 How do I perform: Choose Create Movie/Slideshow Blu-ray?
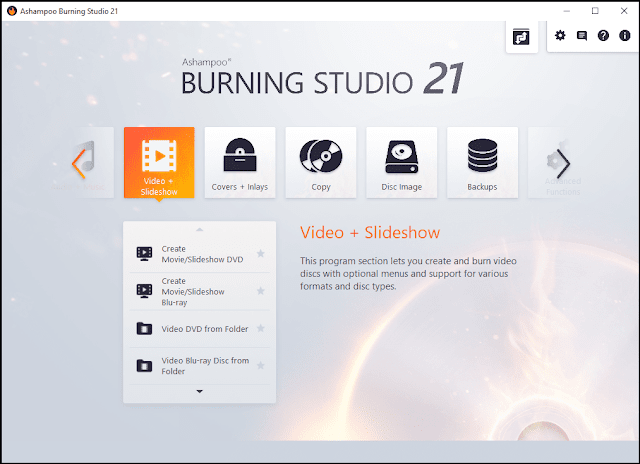[x=200, y=291]
